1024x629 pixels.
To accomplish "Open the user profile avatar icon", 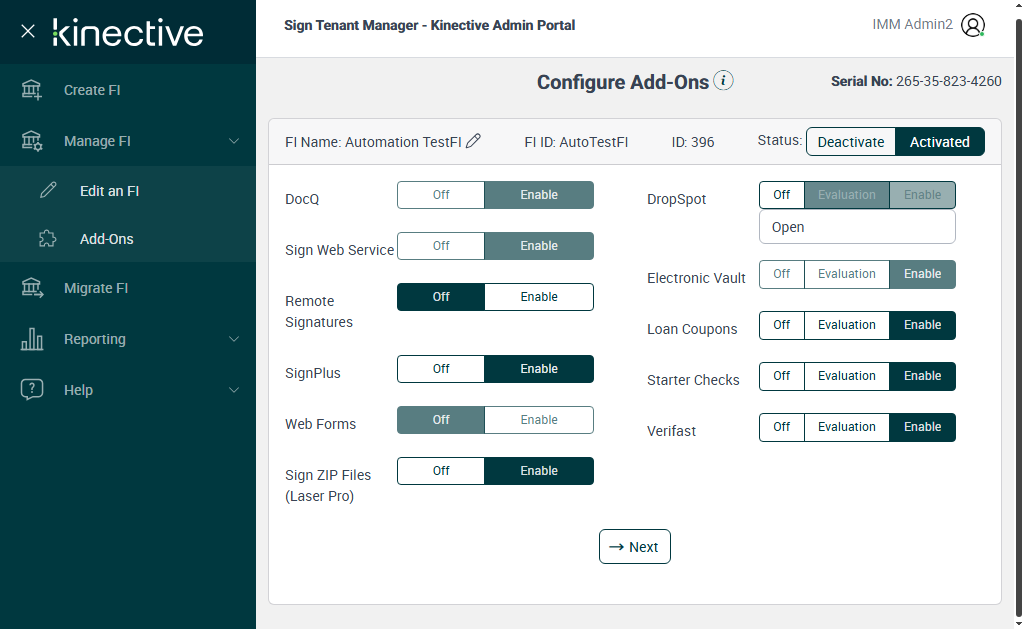I will click(x=972, y=25).
